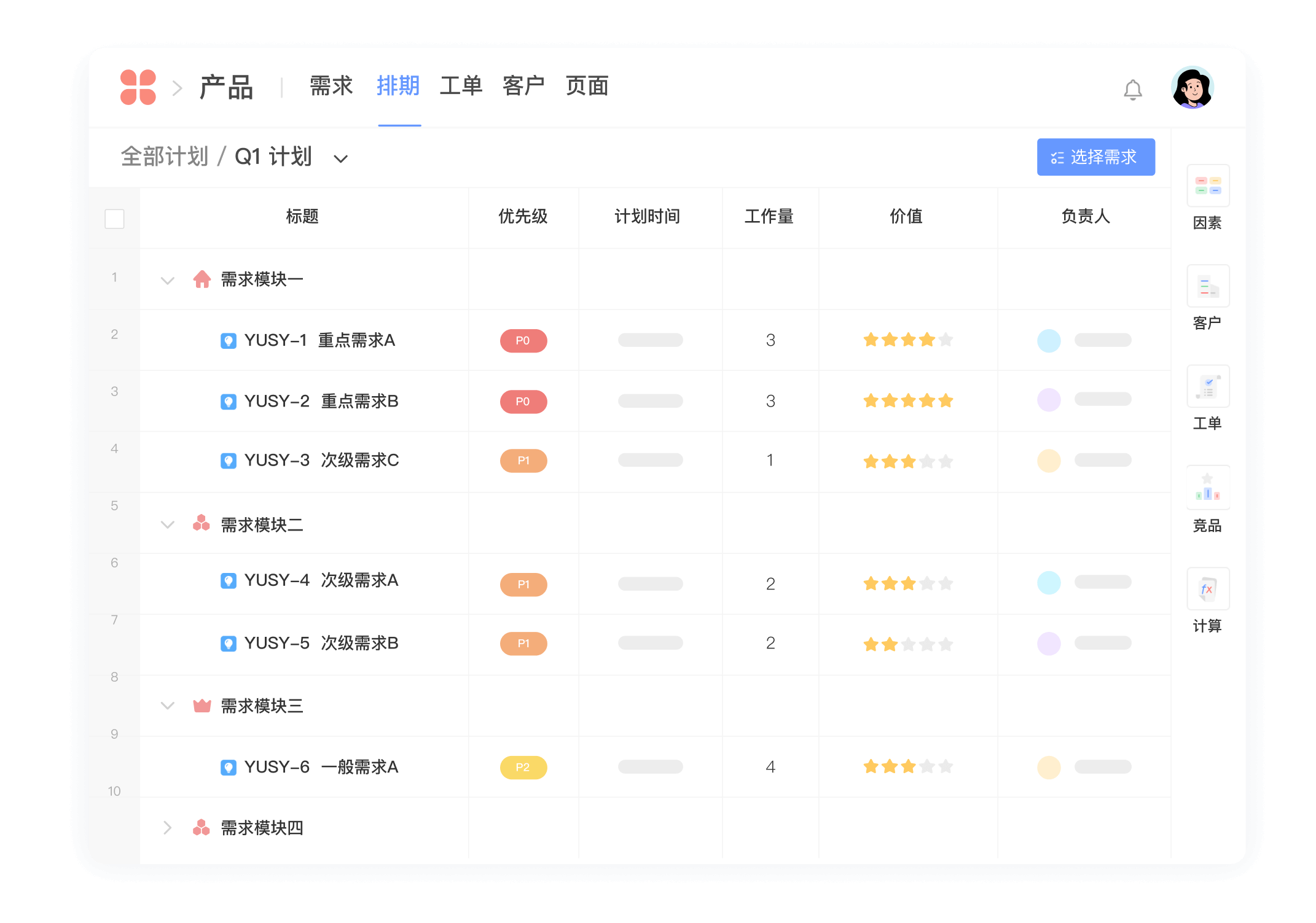Screen dimensions: 1316x923
Task: Click the notification bell icon
Action: (x=1132, y=88)
